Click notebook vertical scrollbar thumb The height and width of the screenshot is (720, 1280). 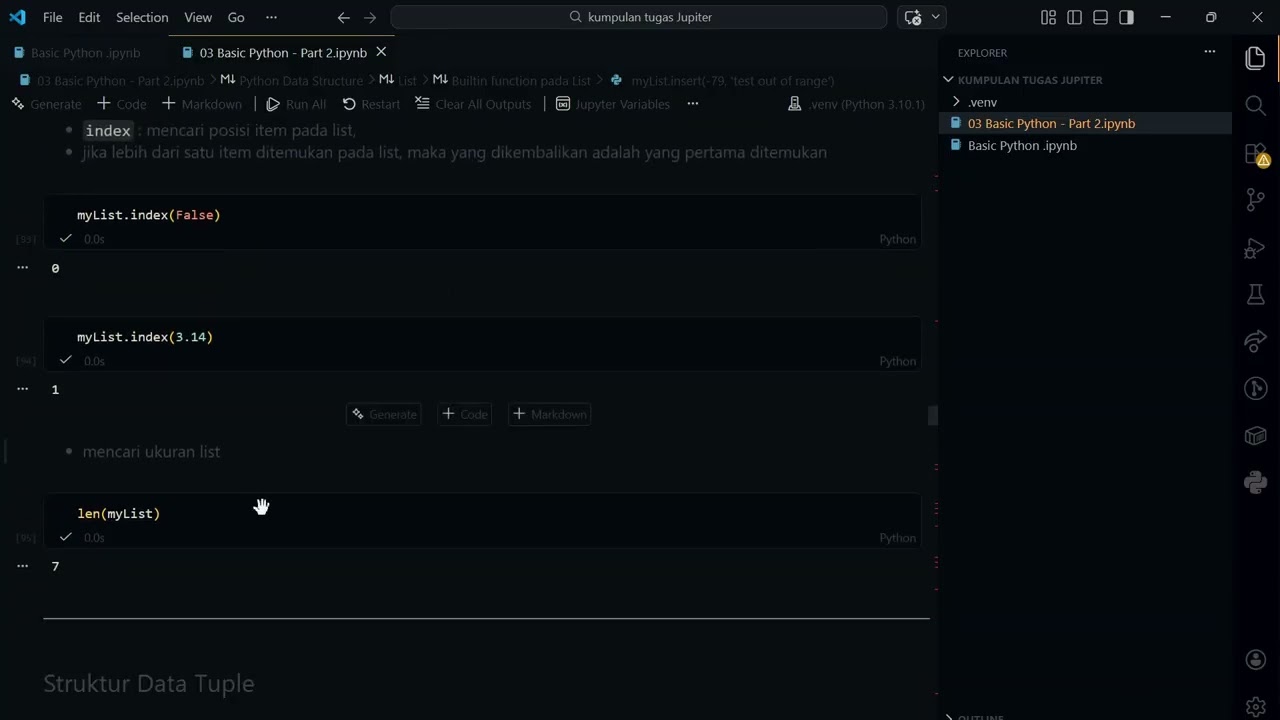[933, 415]
